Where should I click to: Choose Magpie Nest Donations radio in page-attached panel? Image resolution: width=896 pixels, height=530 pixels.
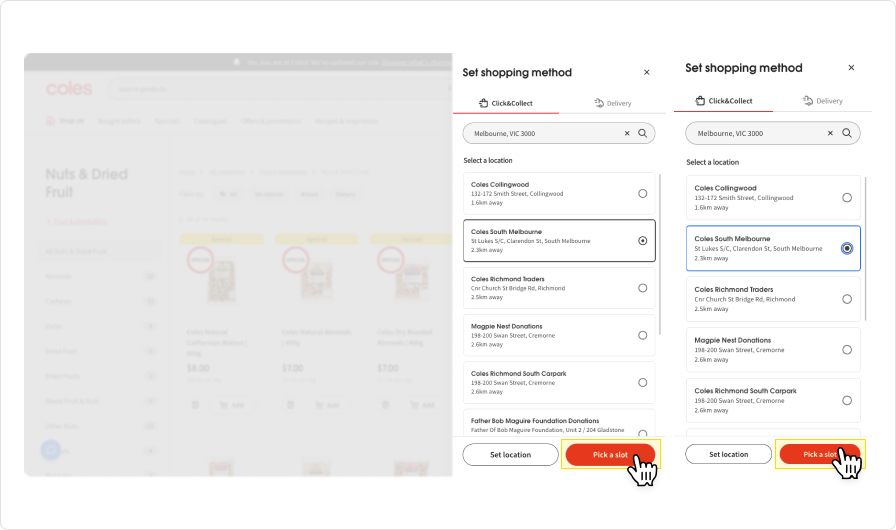tap(642, 335)
